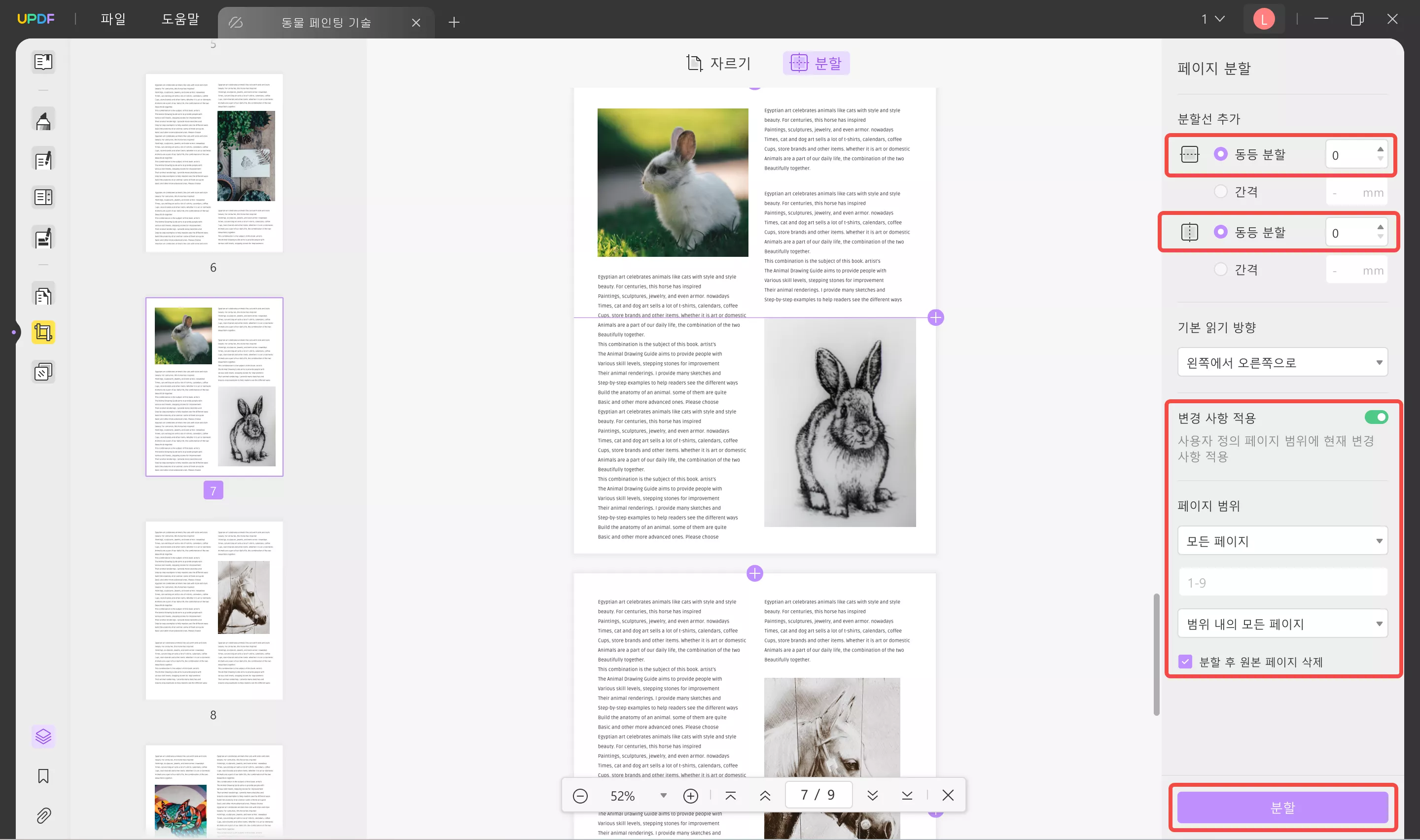Open the all pages in range dropdown
1420x840 pixels.
click(x=1282, y=624)
